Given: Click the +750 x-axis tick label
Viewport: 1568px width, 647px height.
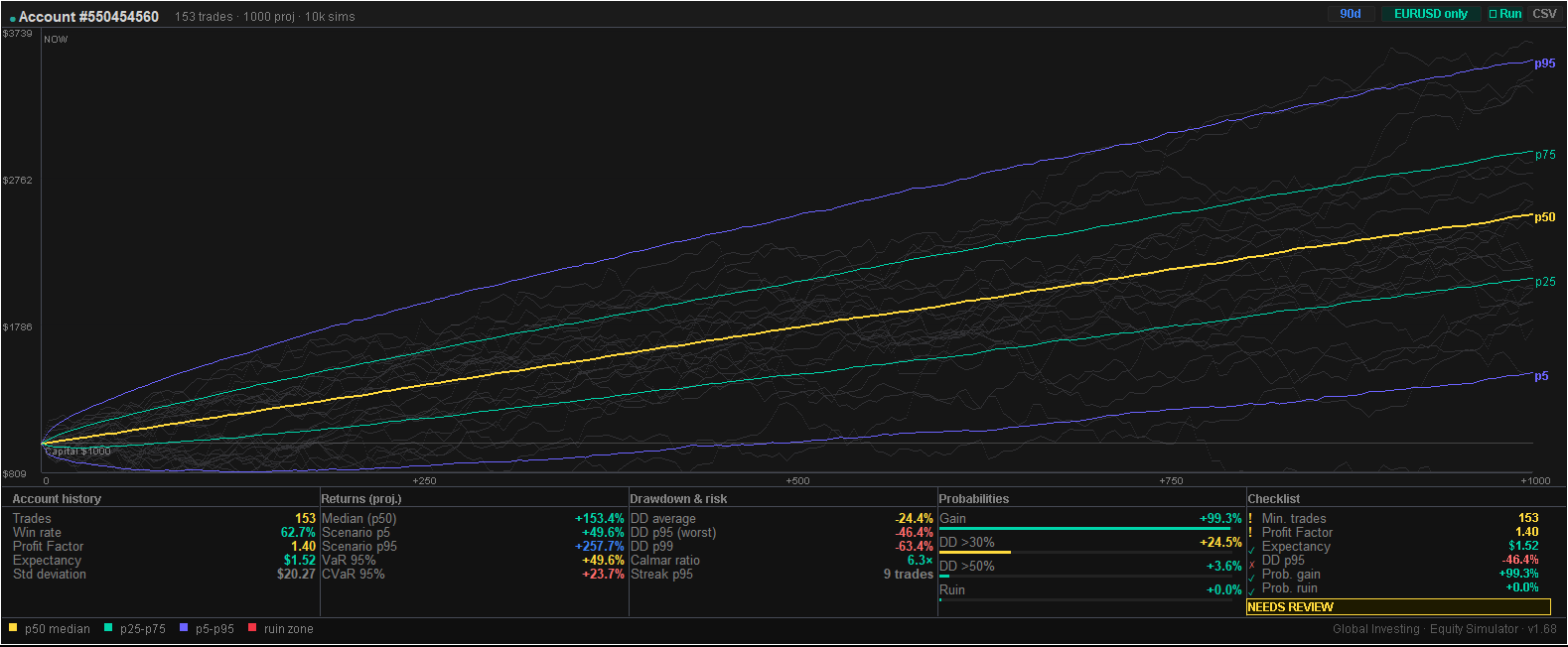Looking at the screenshot, I should [x=1171, y=481].
